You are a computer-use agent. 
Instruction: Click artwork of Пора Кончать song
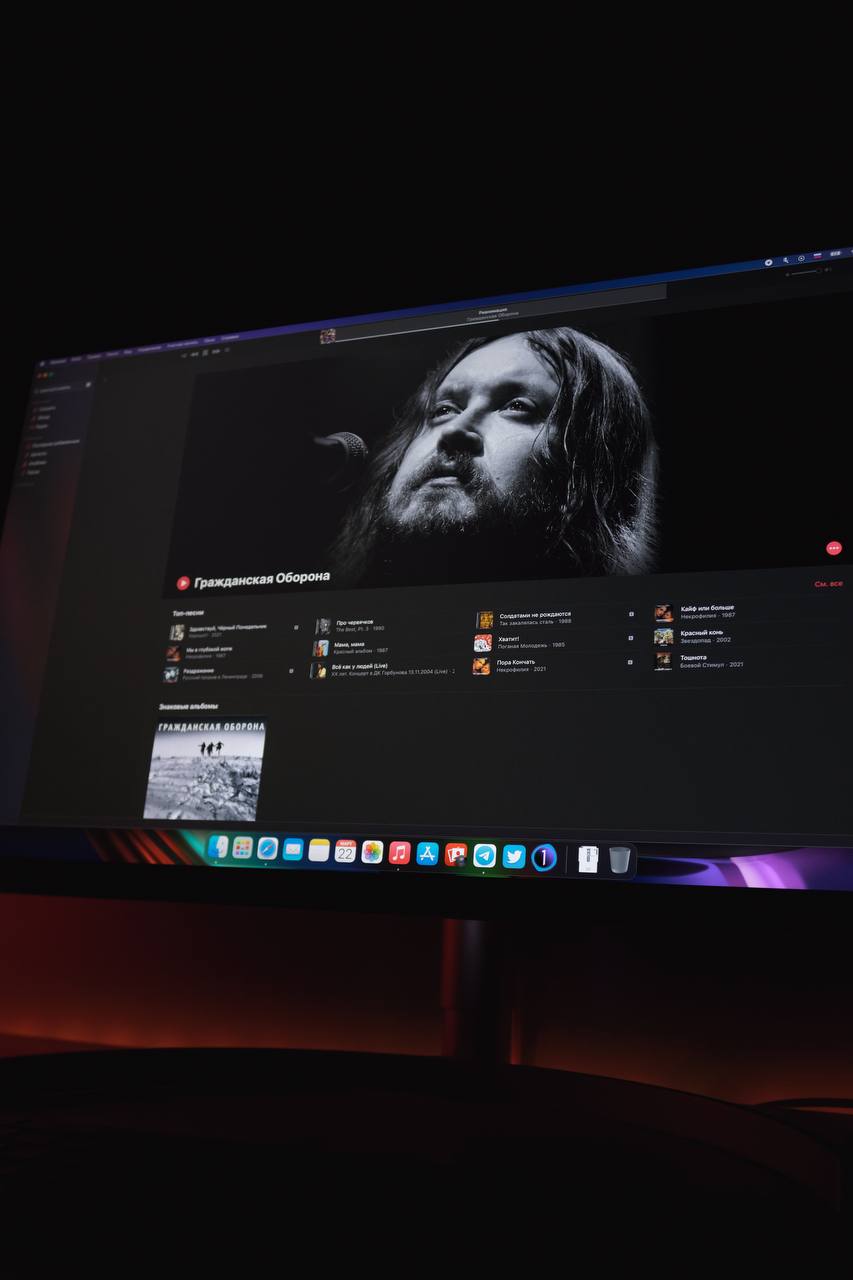coord(481,665)
